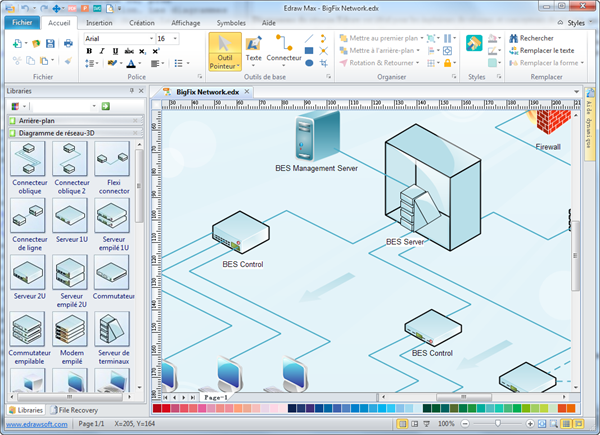Expand Mettre au premier plan dropdown
The width and height of the screenshot is (600, 435).
(422, 38)
